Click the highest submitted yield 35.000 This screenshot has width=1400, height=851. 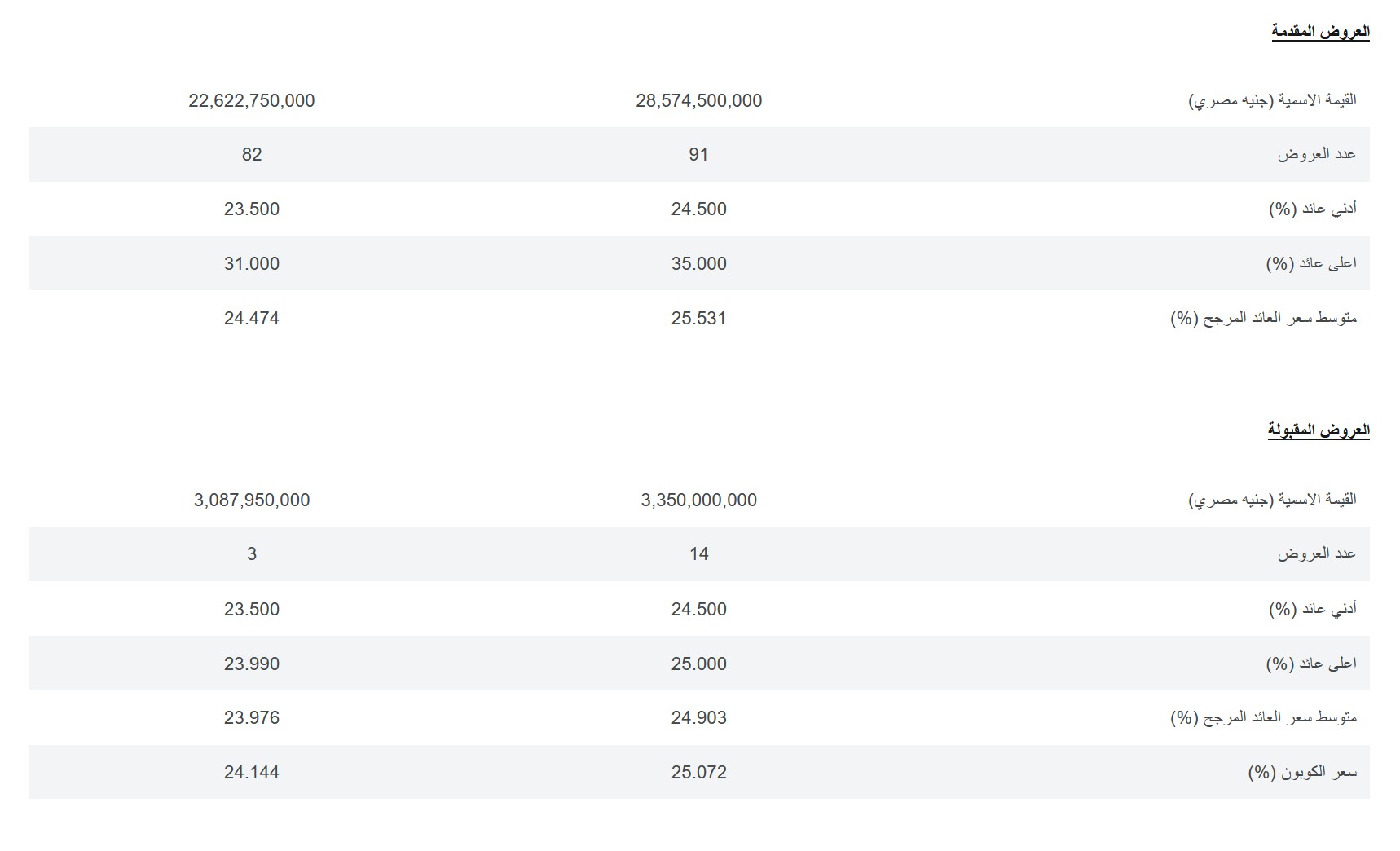(x=699, y=264)
